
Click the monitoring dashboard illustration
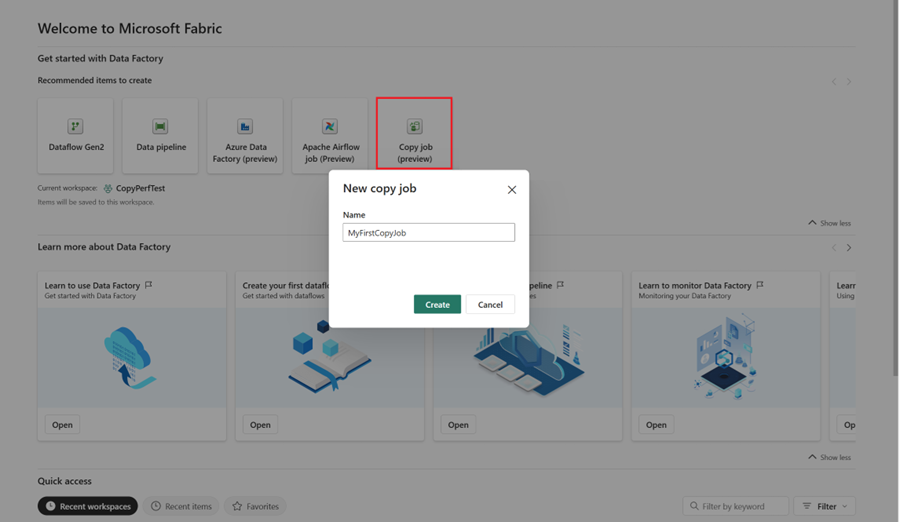click(x=726, y=358)
